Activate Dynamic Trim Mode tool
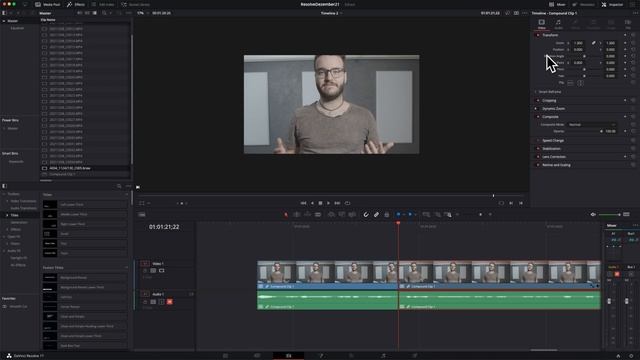The width and height of the screenshot is (640, 360). 307,215
